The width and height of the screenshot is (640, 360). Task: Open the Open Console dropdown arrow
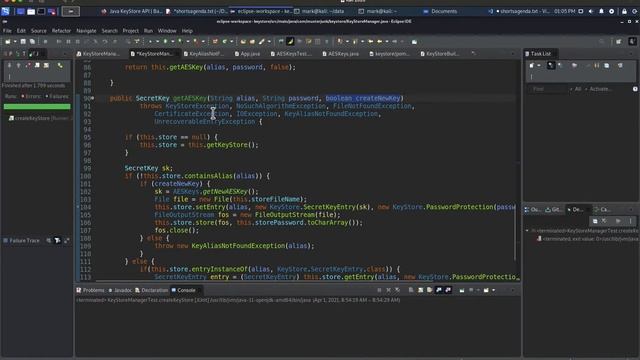click(493, 290)
